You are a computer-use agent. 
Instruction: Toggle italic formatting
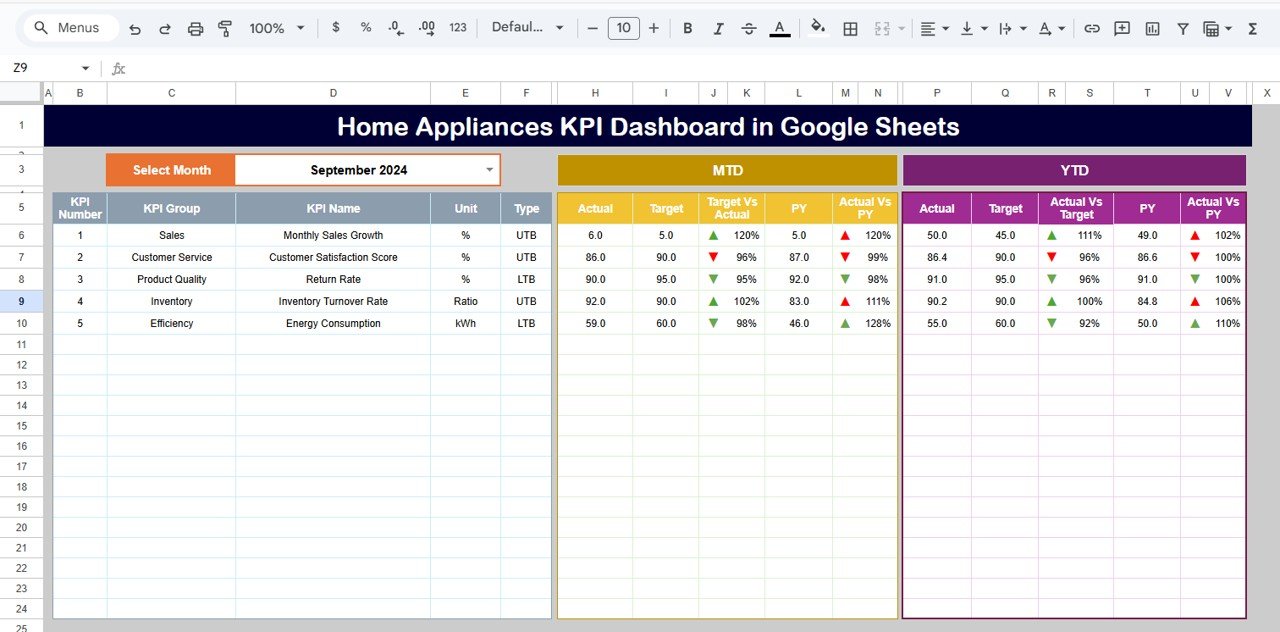pos(718,27)
